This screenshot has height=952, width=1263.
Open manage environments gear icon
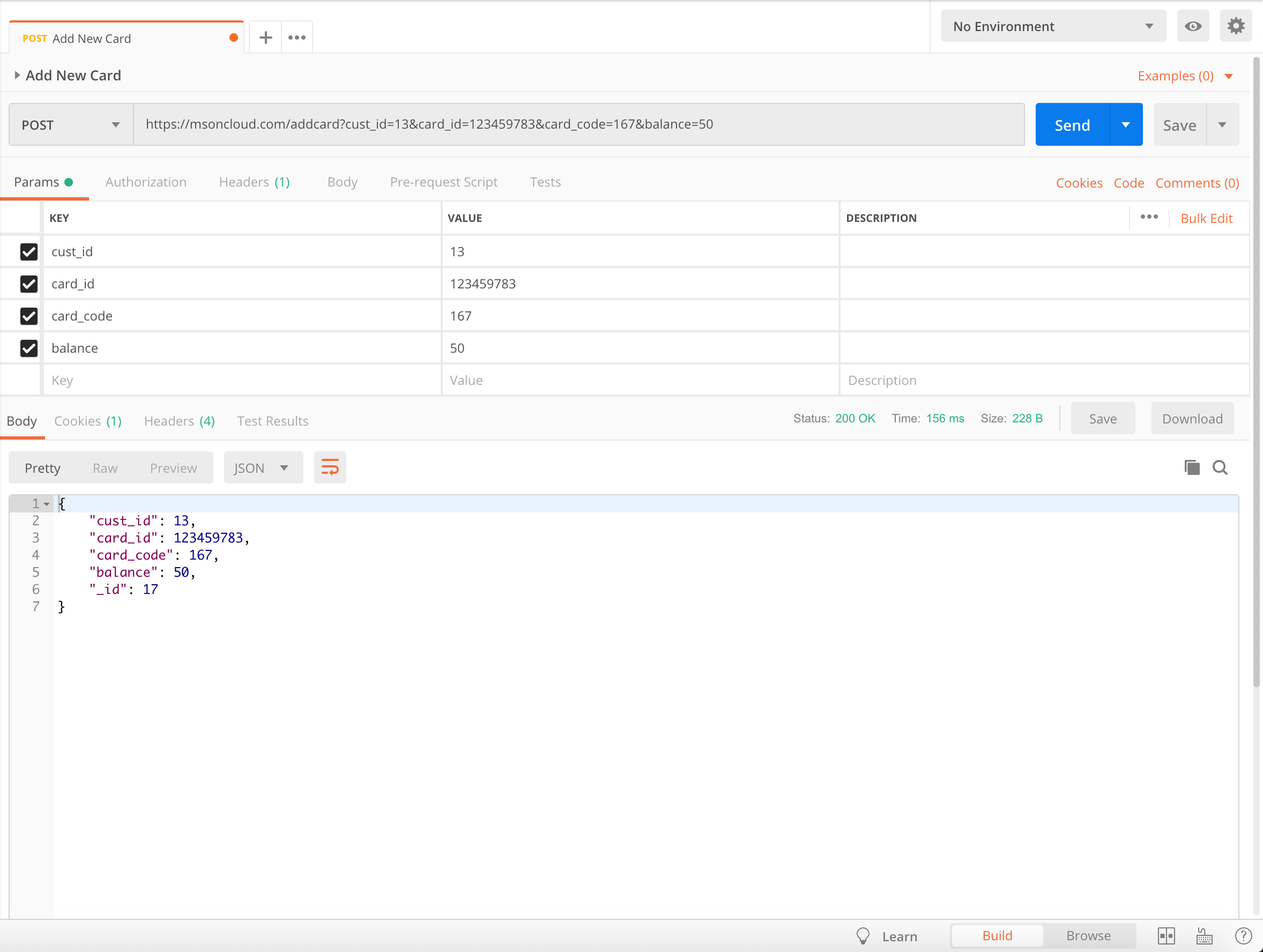[x=1236, y=26]
